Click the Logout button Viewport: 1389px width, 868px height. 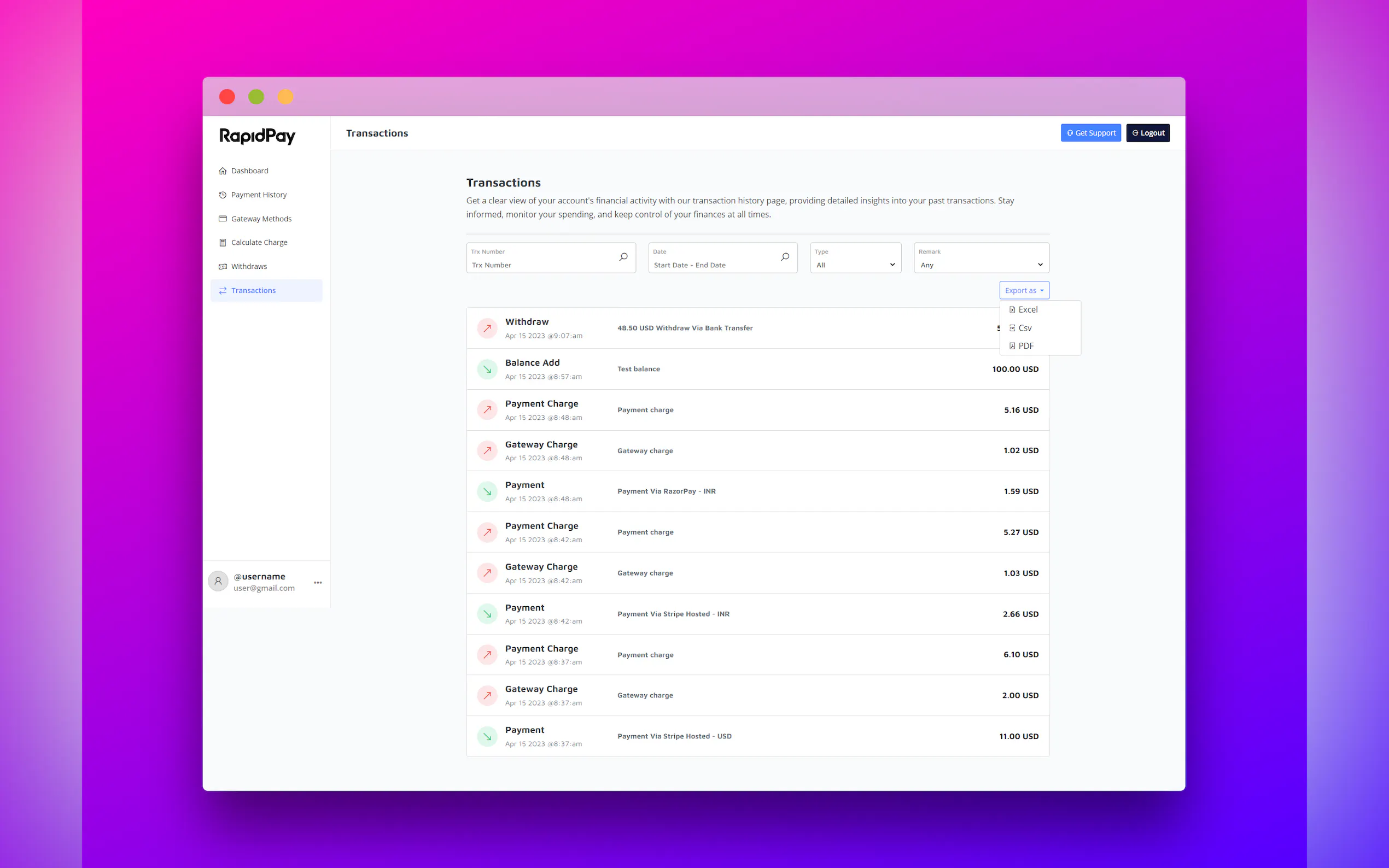tap(1147, 133)
